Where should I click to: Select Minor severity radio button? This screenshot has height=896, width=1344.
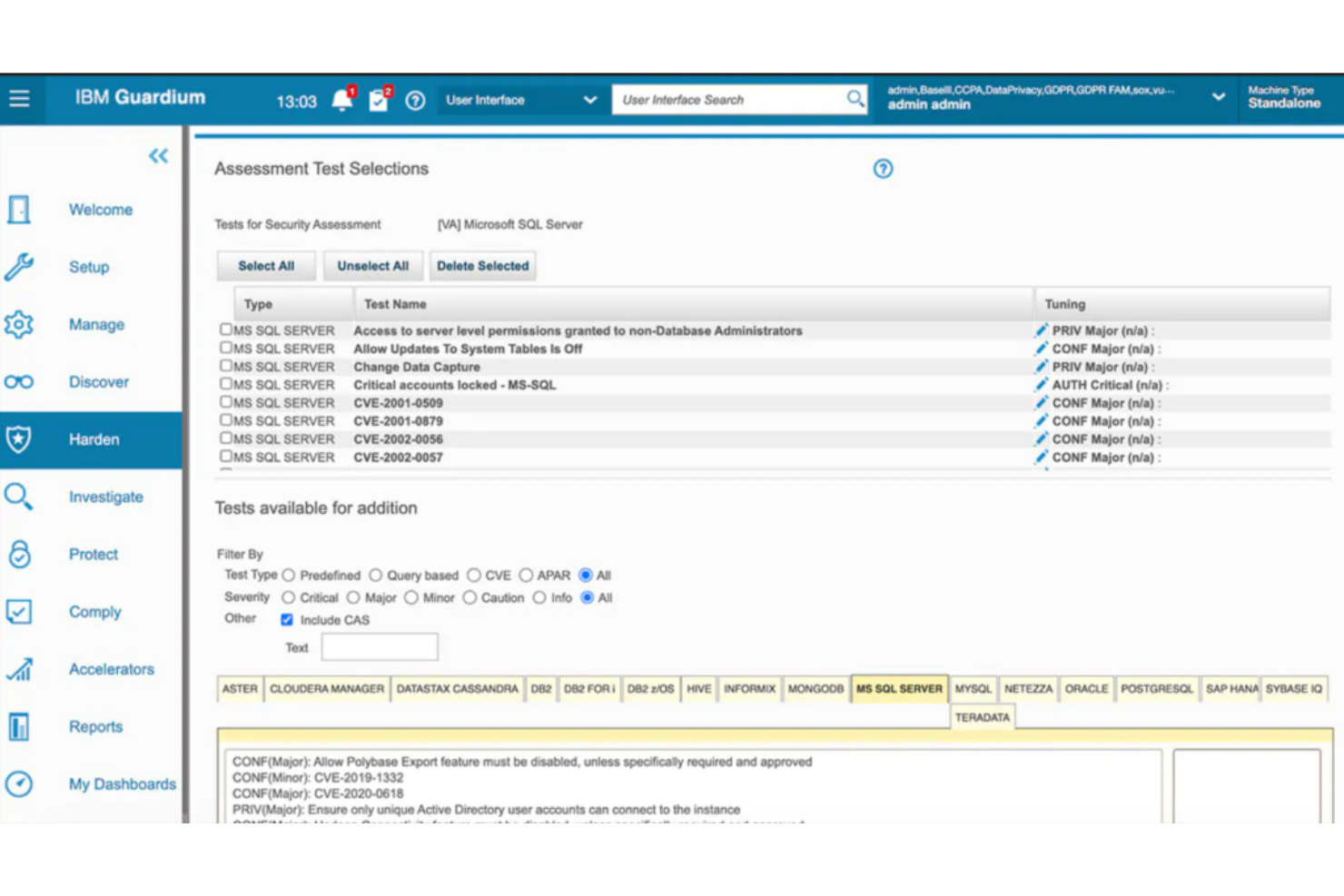411,598
